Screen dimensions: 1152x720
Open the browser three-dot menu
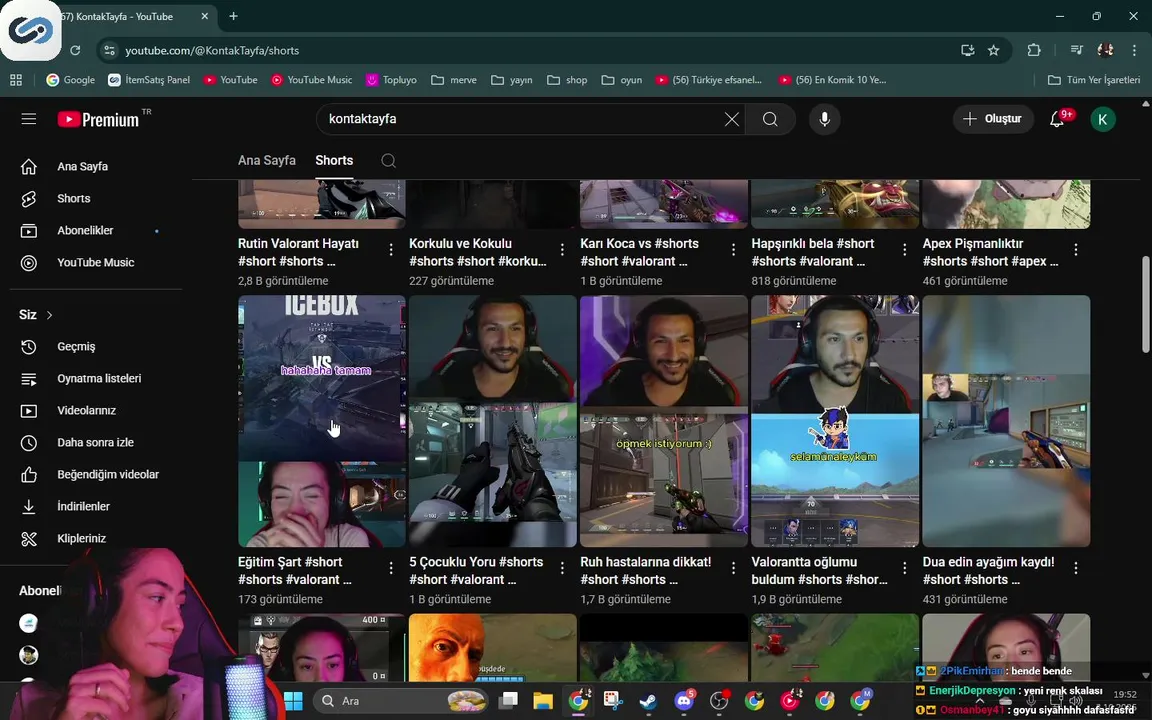pyautogui.click(x=1134, y=51)
